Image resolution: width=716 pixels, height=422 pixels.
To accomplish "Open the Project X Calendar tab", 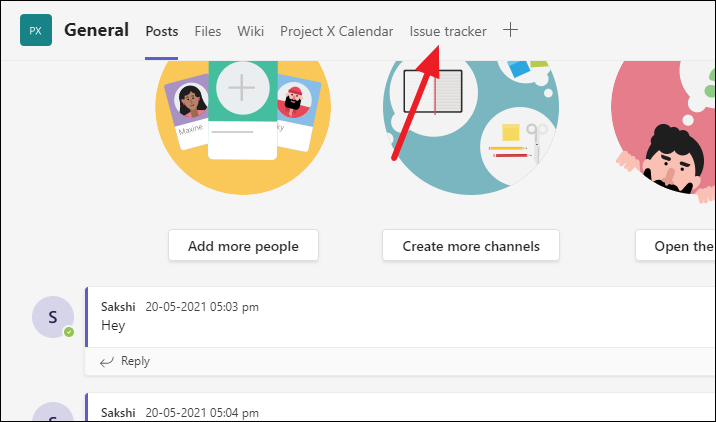I will click(x=337, y=31).
